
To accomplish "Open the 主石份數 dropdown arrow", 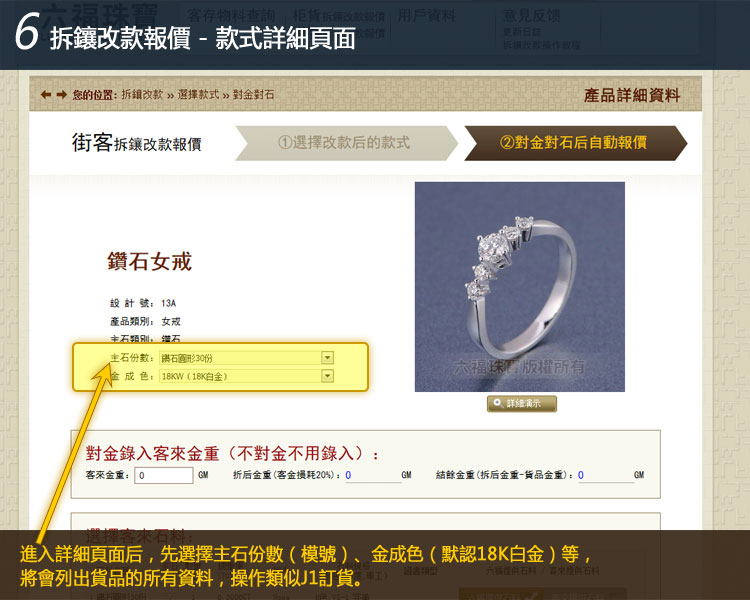I will pyautogui.click(x=328, y=357).
